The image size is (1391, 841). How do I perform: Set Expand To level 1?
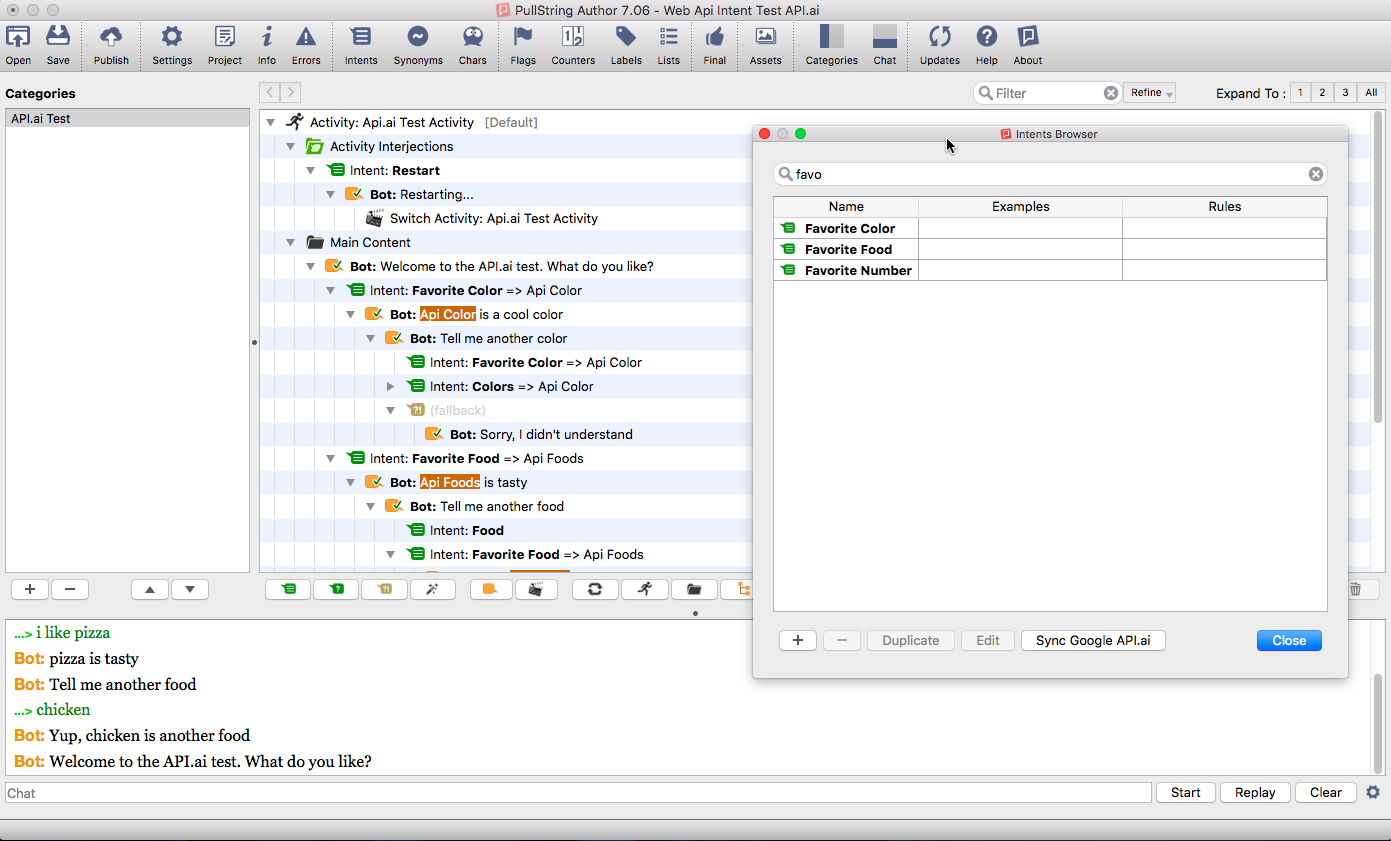click(x=1300, y=93)
